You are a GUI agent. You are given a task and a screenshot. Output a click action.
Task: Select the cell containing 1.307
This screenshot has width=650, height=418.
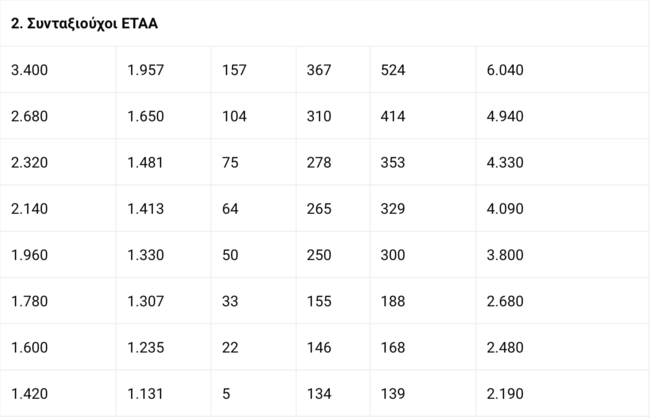(x=146, y=300)
